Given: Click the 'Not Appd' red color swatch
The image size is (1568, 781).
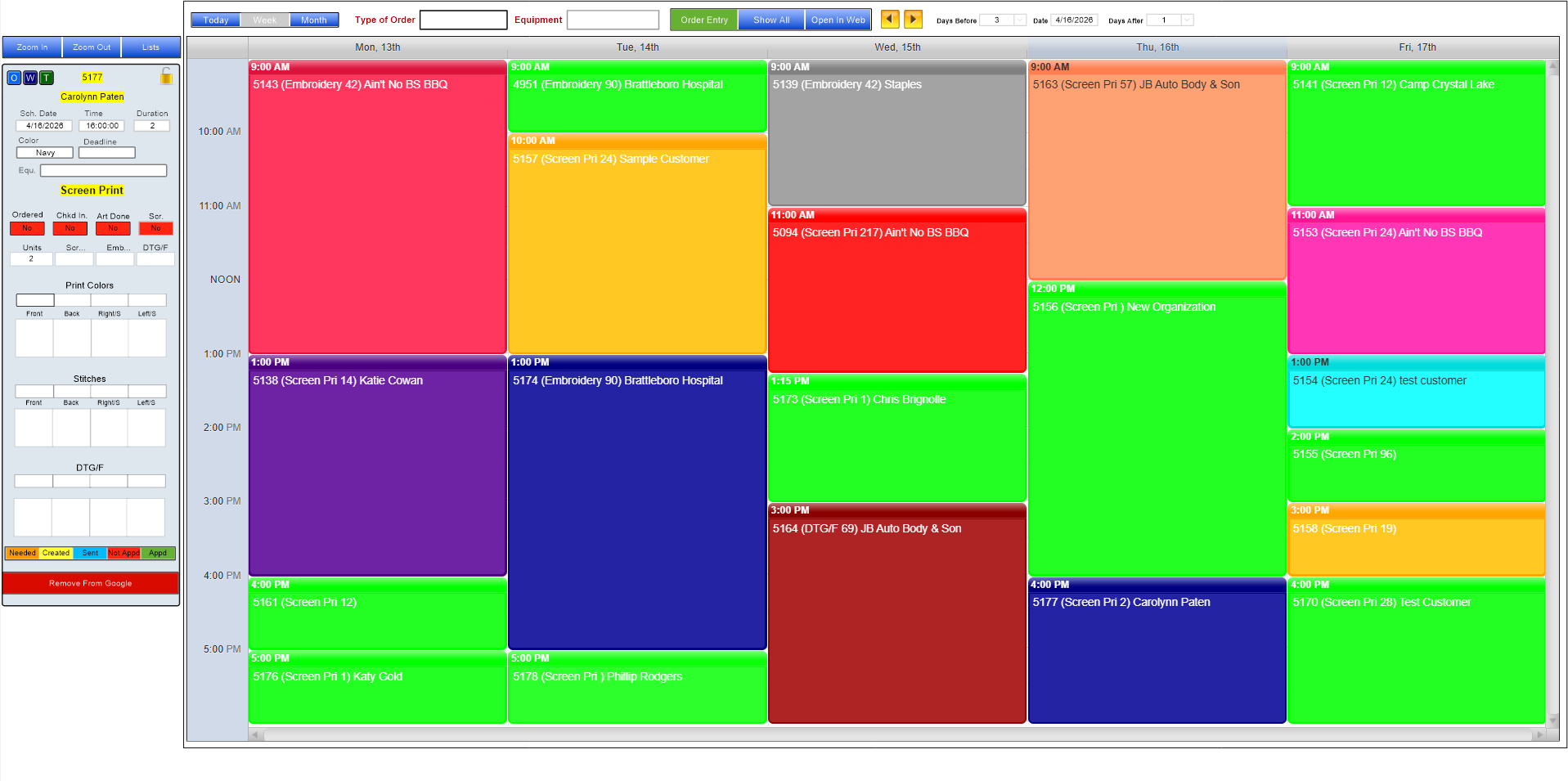Looking at the screenshot, I should [x=124, y=553].
